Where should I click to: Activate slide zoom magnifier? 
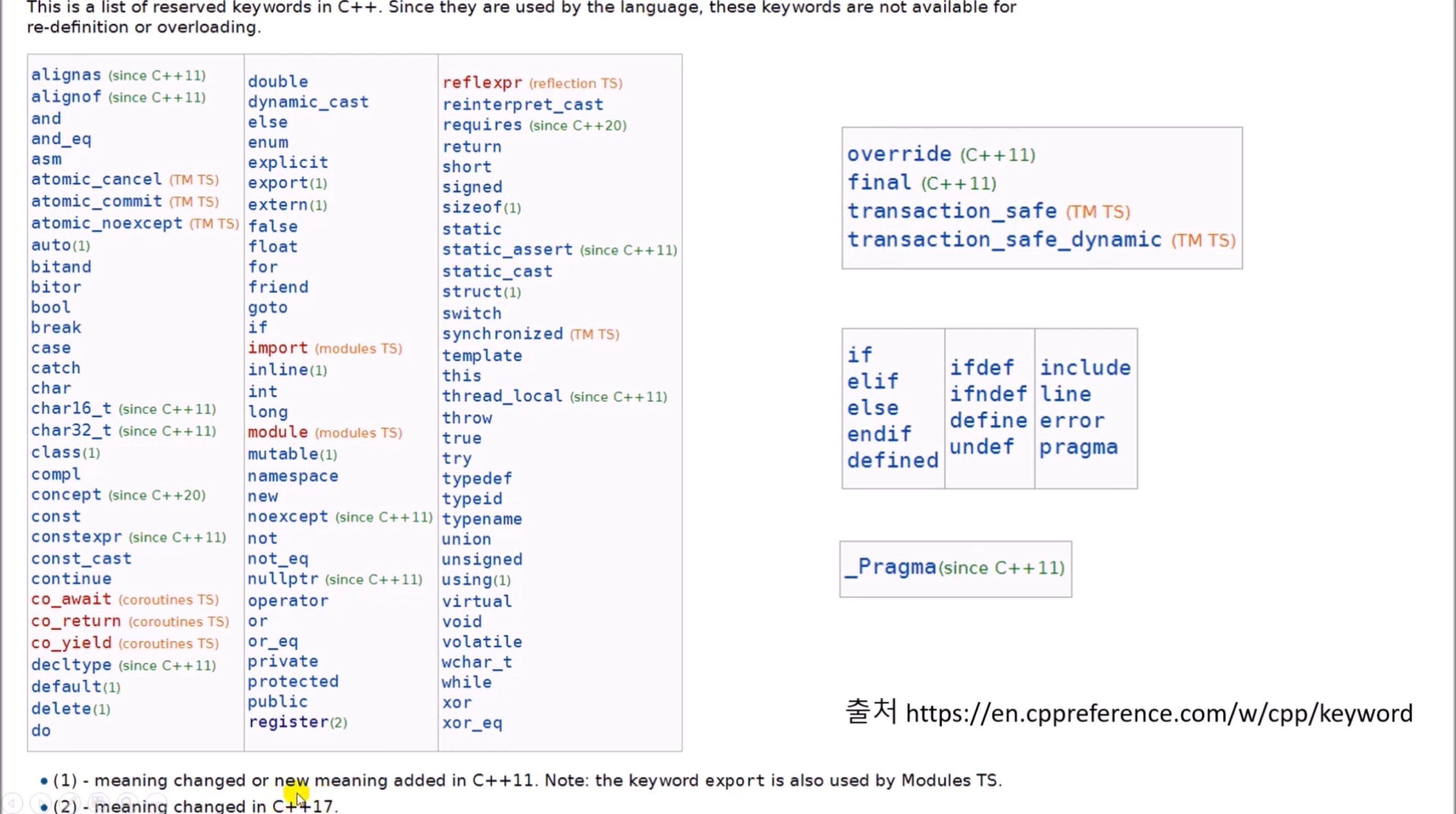pos(129,802)
